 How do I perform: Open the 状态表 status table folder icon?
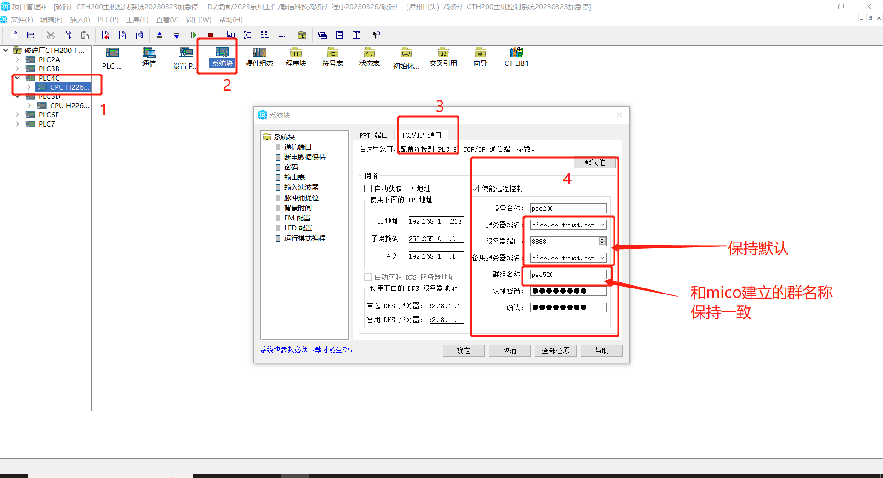pos(369,57)
